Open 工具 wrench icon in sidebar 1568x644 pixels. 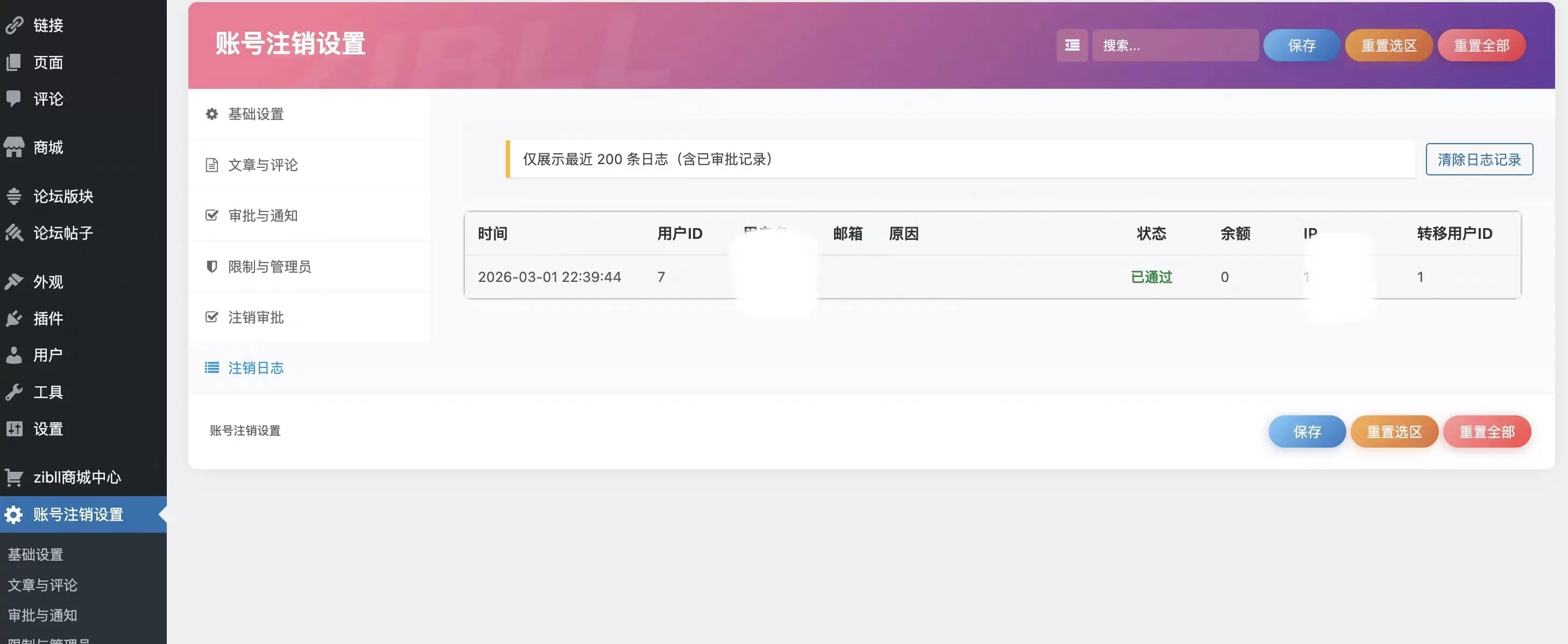coord(13,392)
